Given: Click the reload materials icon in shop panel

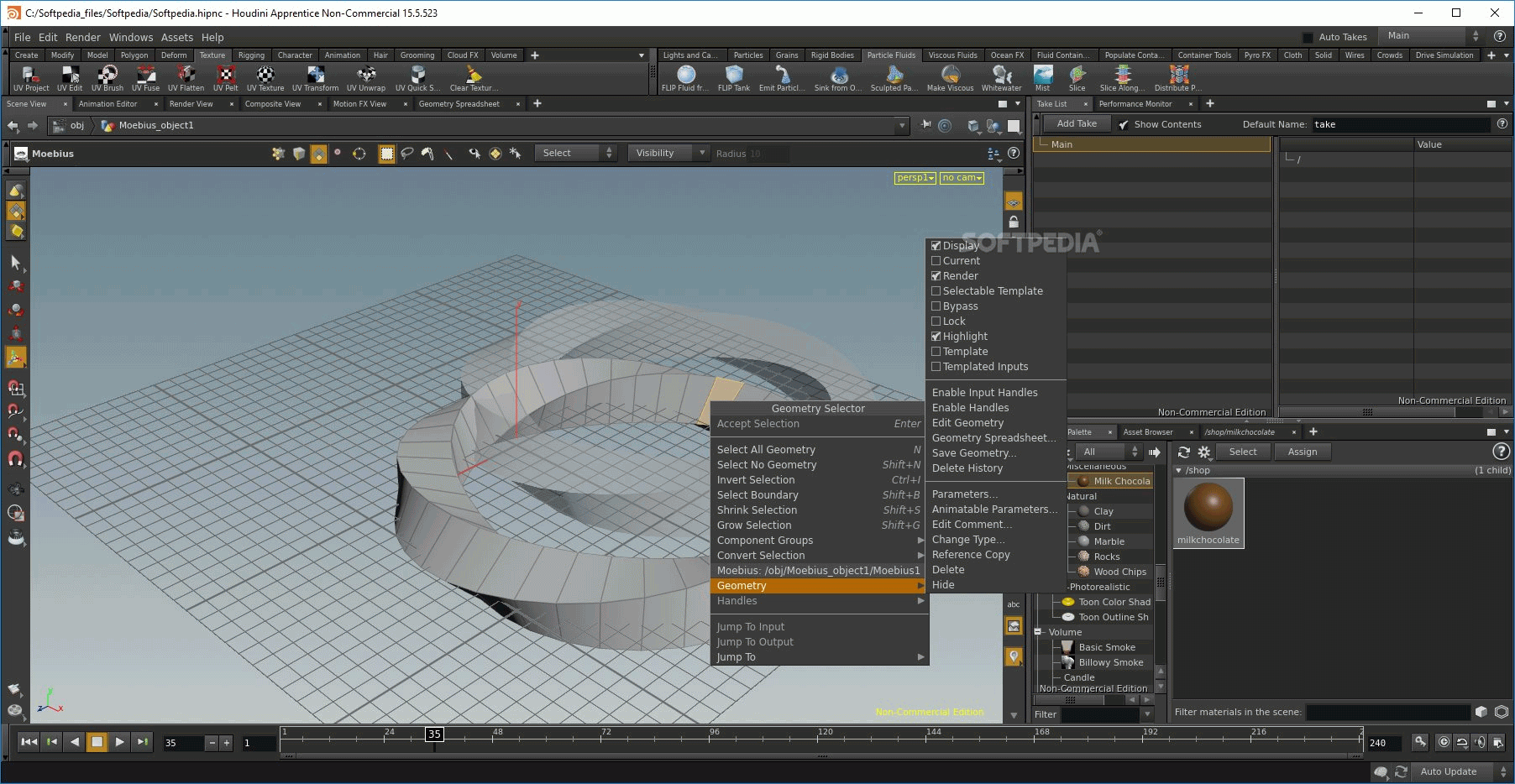Looking at the screenshot, I should point(1184,452).
